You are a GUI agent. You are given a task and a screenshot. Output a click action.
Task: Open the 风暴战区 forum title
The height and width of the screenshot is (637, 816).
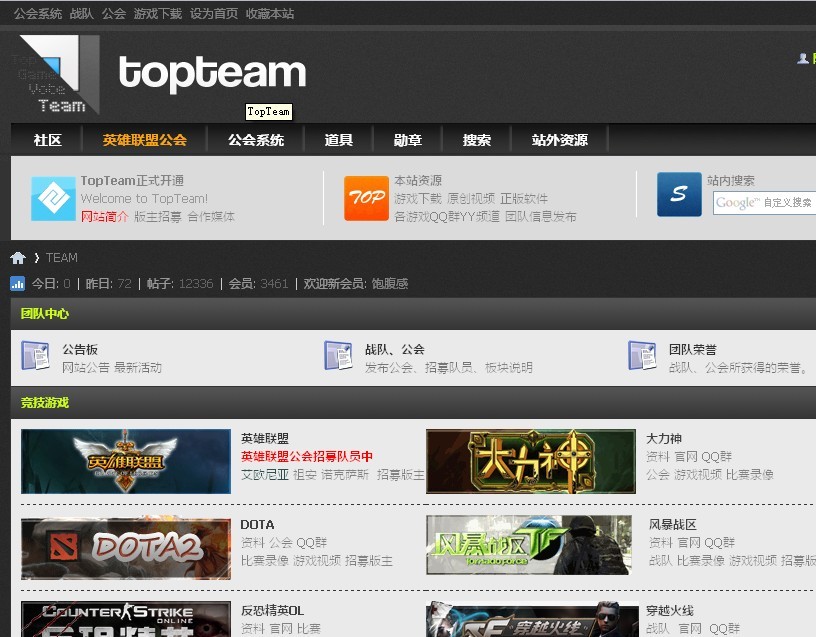coord(673,525)
